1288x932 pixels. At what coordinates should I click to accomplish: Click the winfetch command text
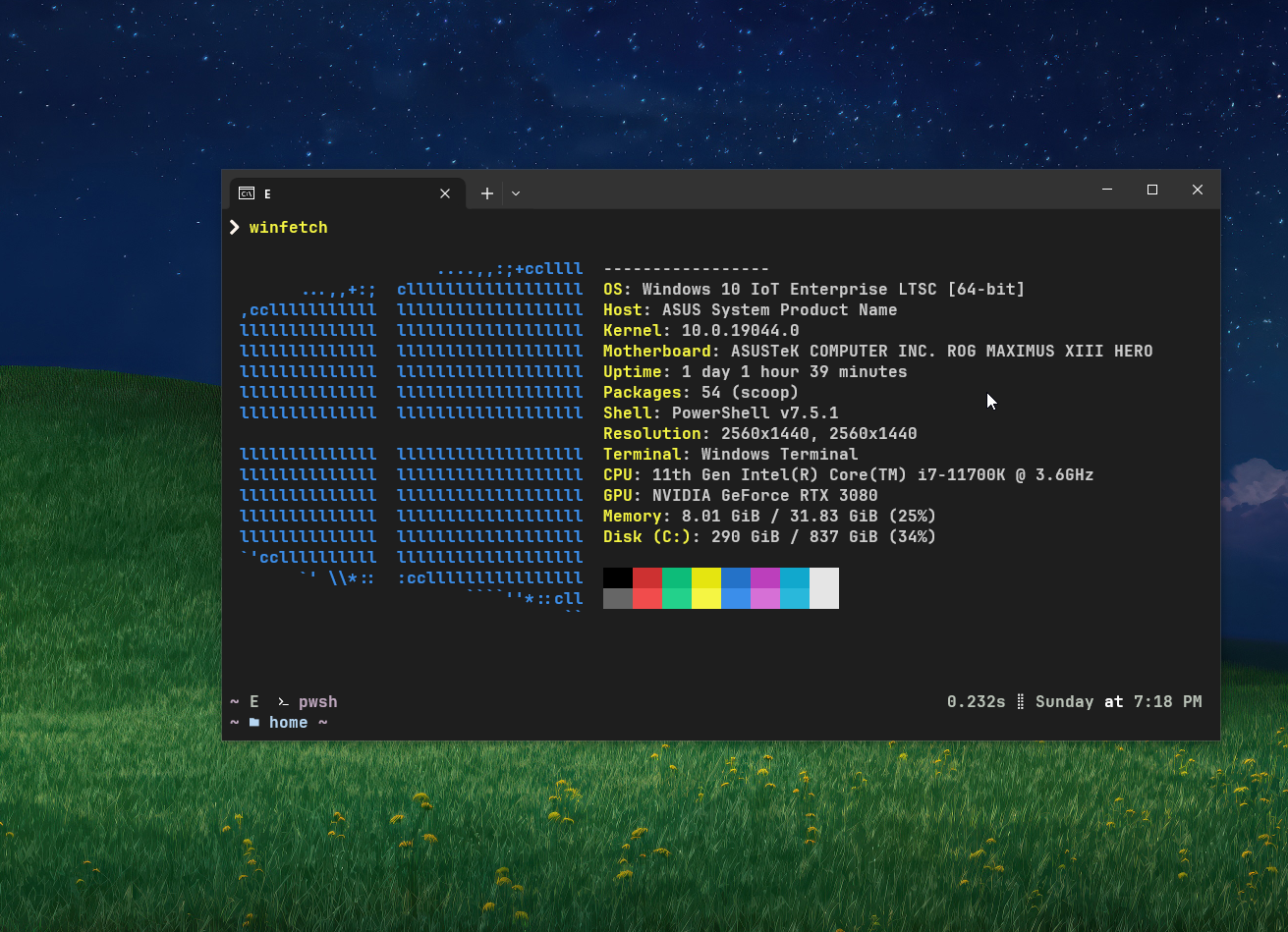coord(289,228)
